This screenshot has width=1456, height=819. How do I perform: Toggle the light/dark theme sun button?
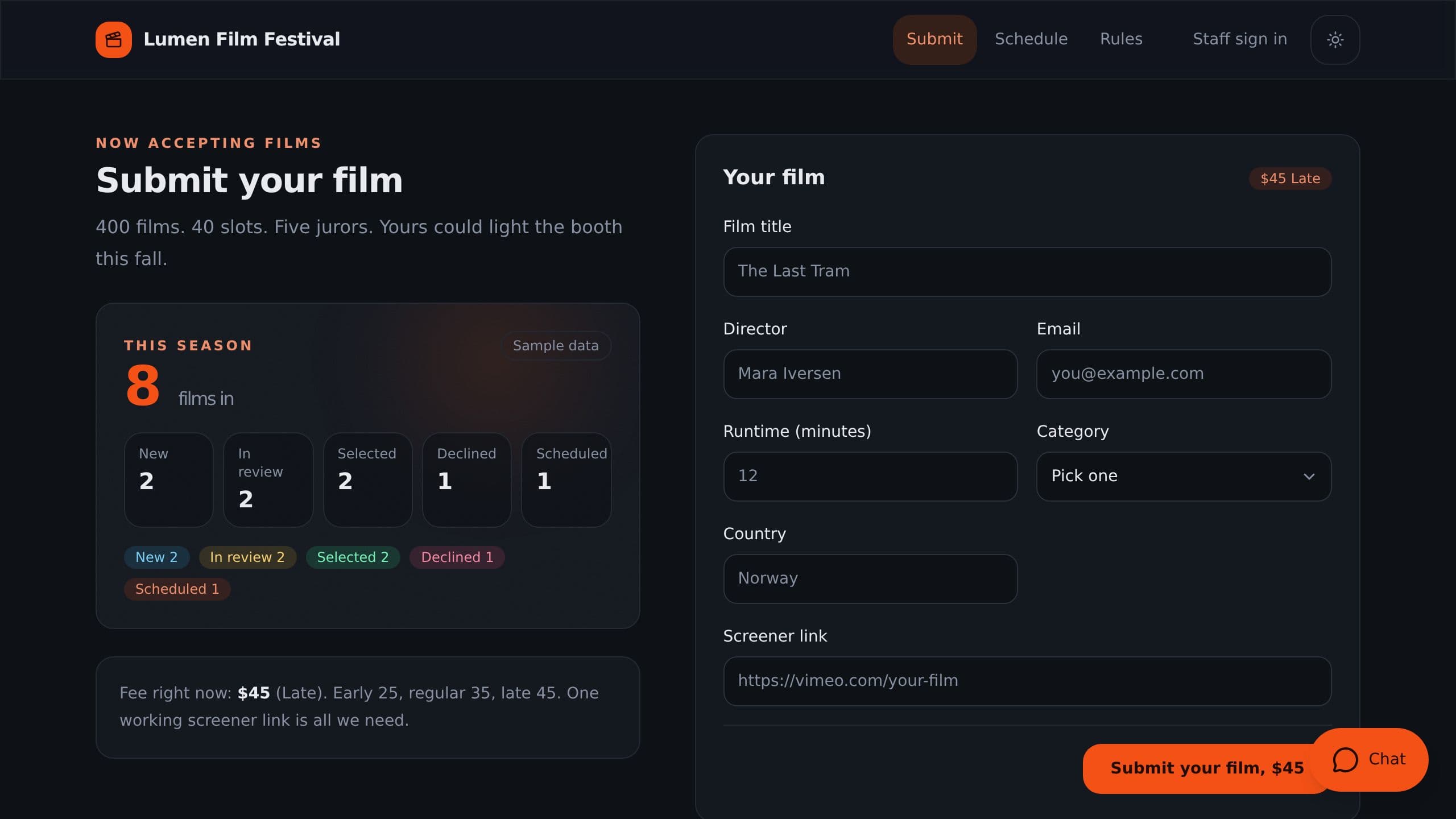click(x=1335, y=39)
